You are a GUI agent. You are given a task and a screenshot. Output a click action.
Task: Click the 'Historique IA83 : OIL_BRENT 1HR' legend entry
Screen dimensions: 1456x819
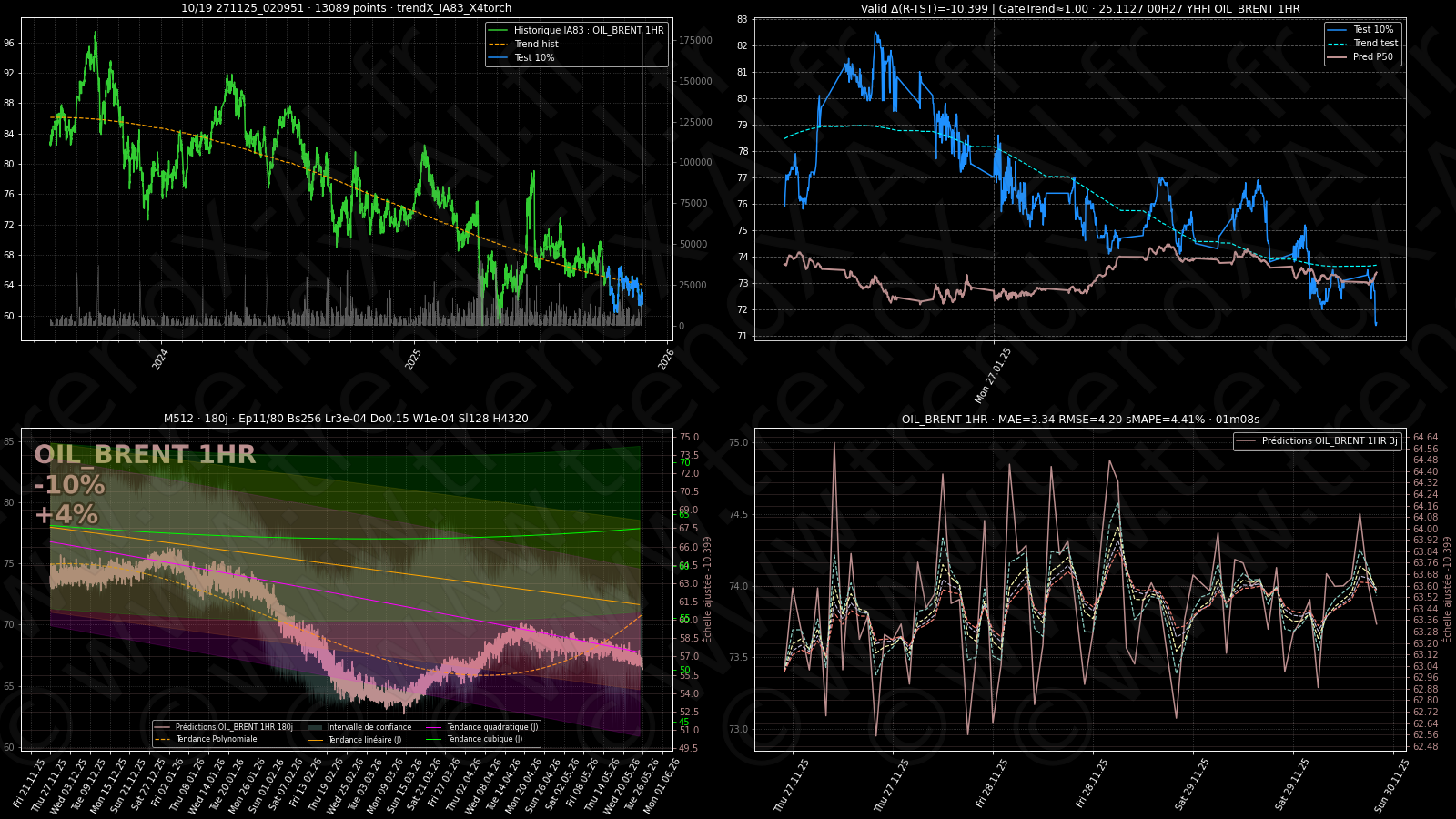coord(588,30)
